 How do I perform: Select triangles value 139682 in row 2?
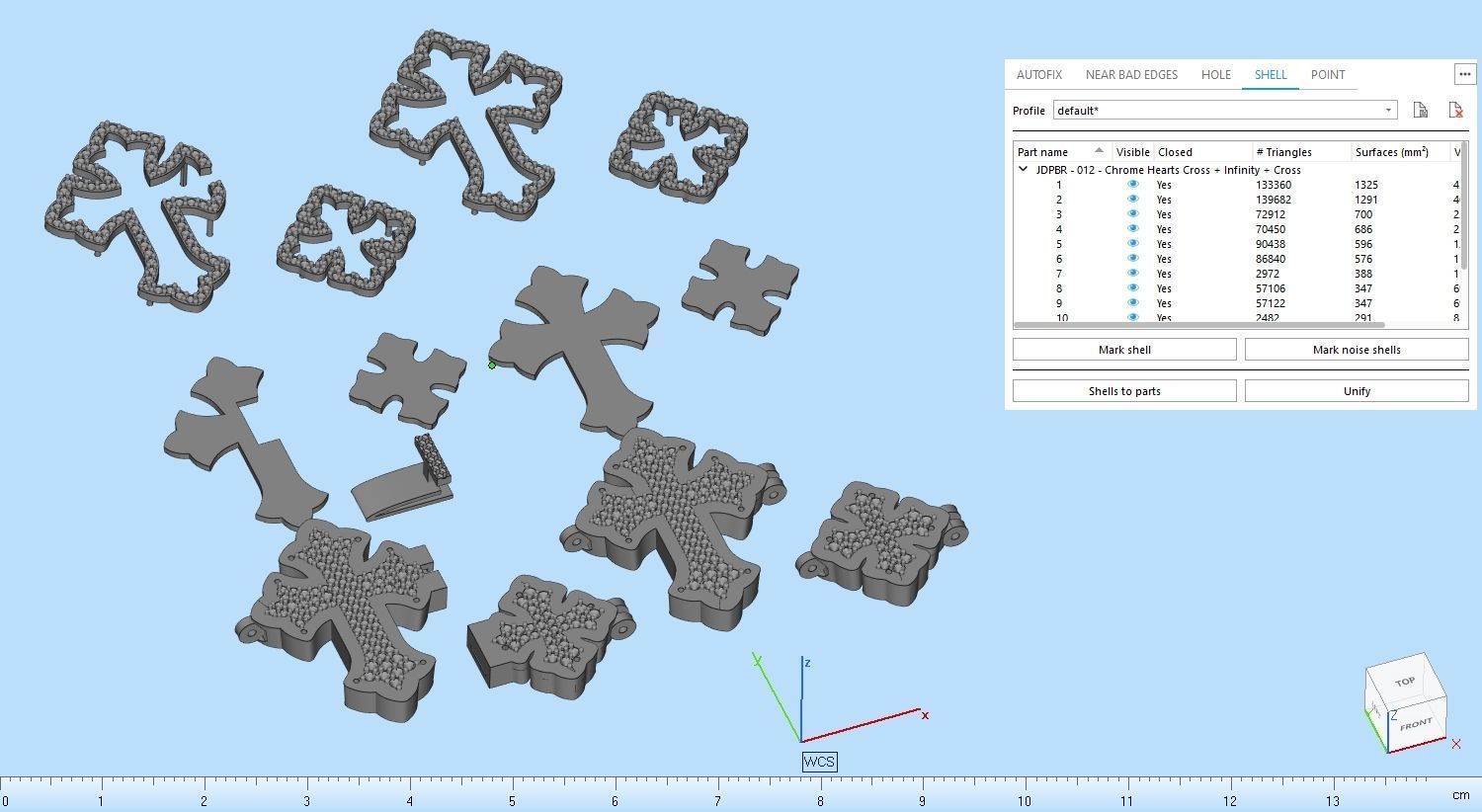[x=1274, y=200]
